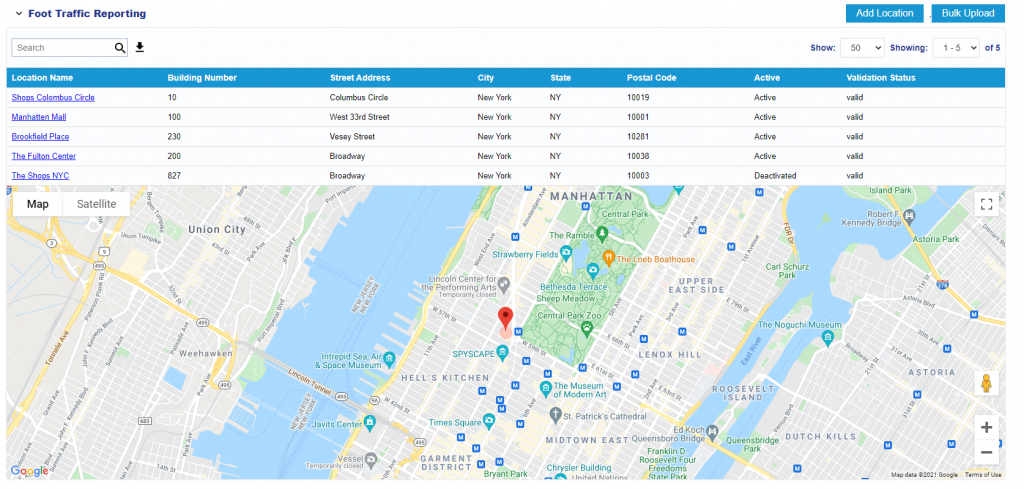Click the Terms of Use link

[x=983, y=475]
